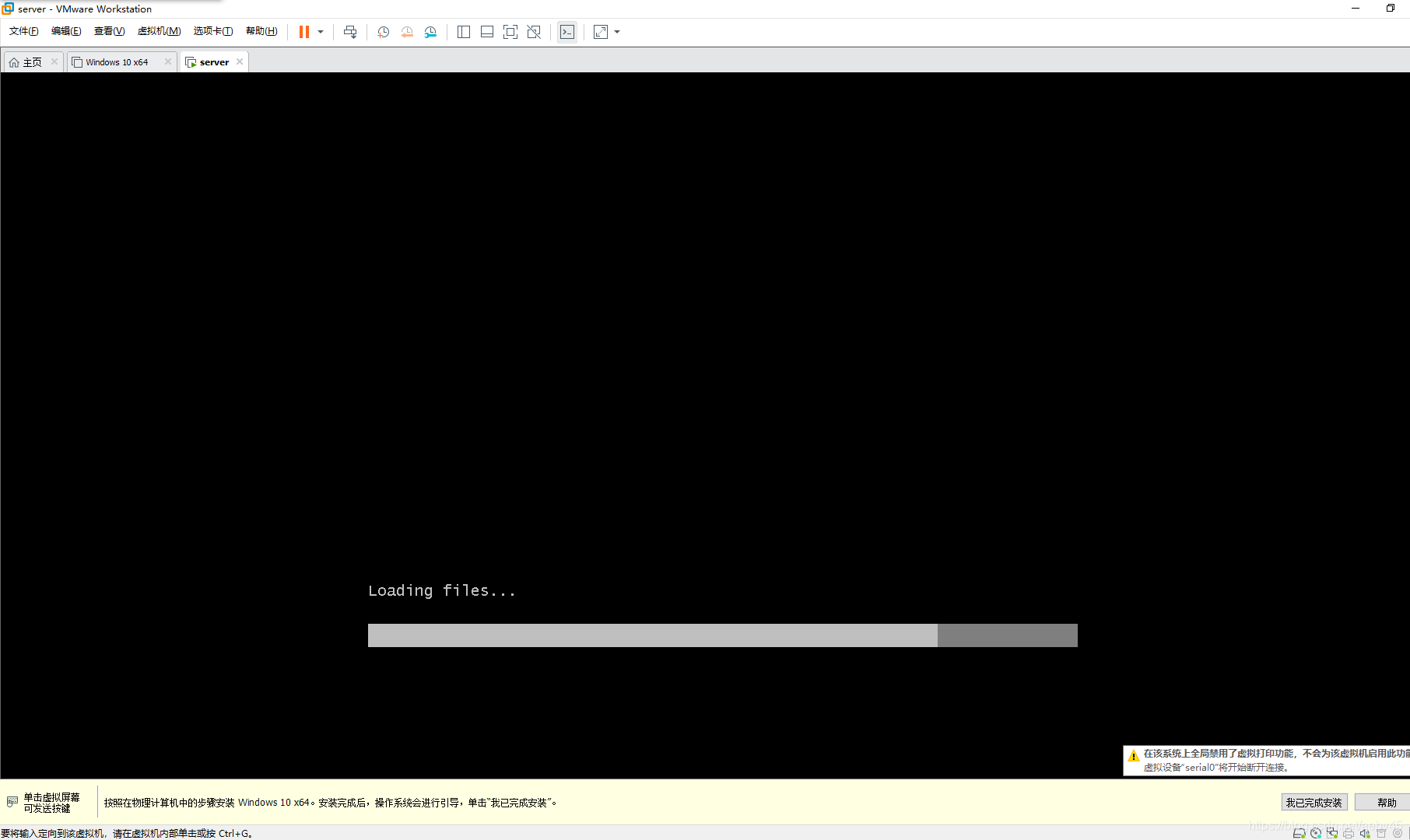
Task: Open the power options dropdown arrow next to pause
Action: [x=321, y=32]
